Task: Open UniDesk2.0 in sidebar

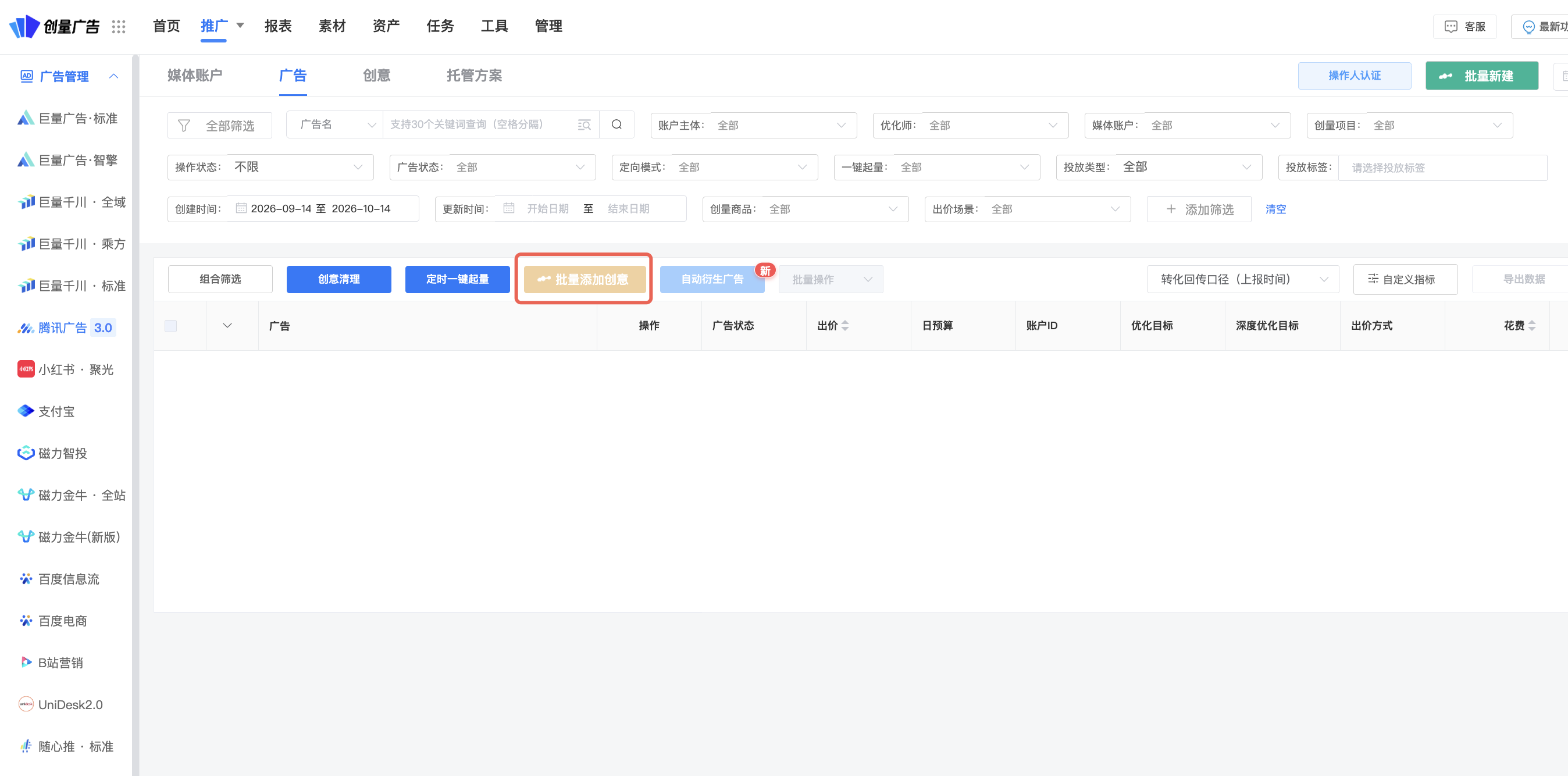Action: click(60, 705)
